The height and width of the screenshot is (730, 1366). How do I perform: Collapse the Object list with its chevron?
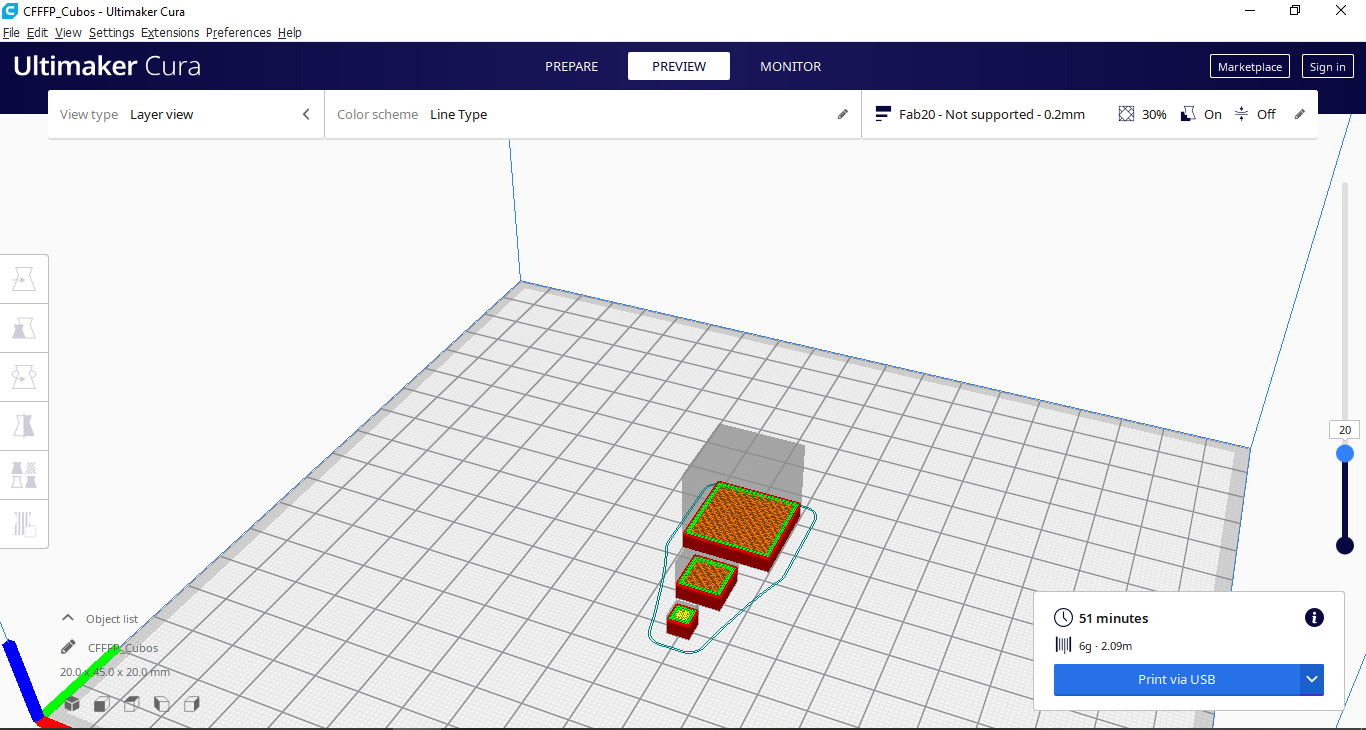(x=68, y=619)
